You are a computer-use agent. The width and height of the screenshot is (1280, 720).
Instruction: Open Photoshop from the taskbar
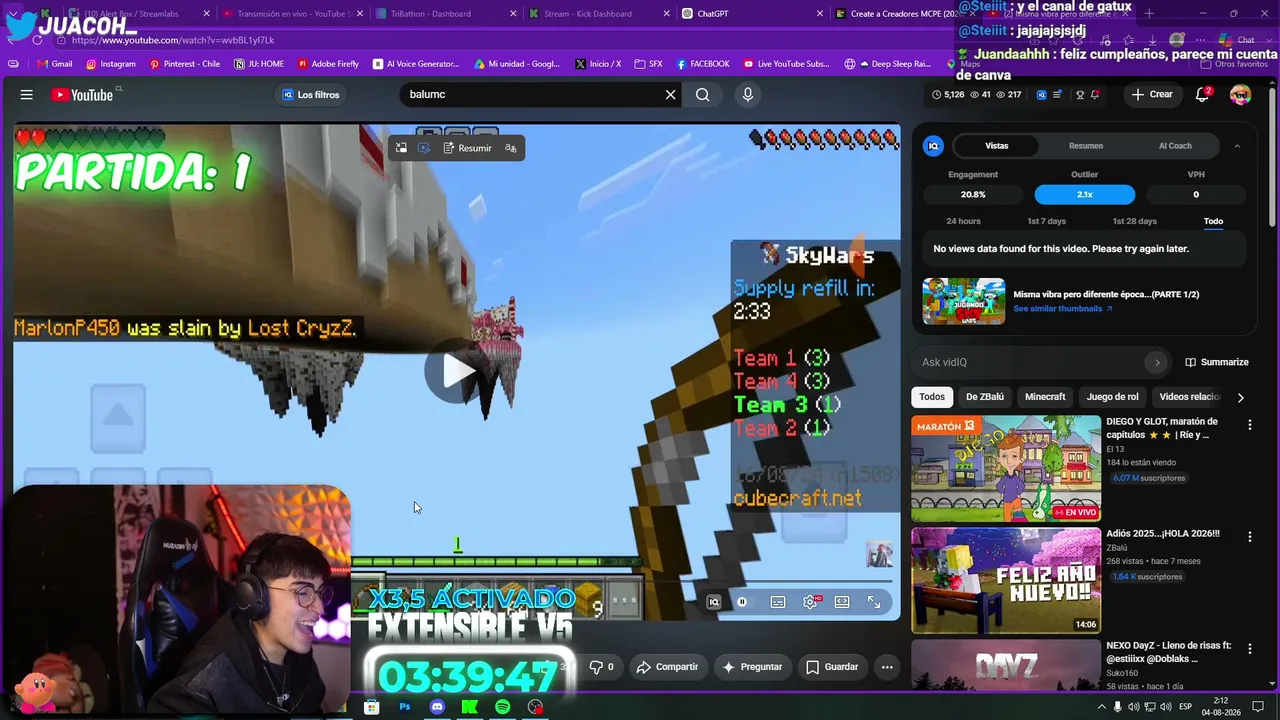405,707
